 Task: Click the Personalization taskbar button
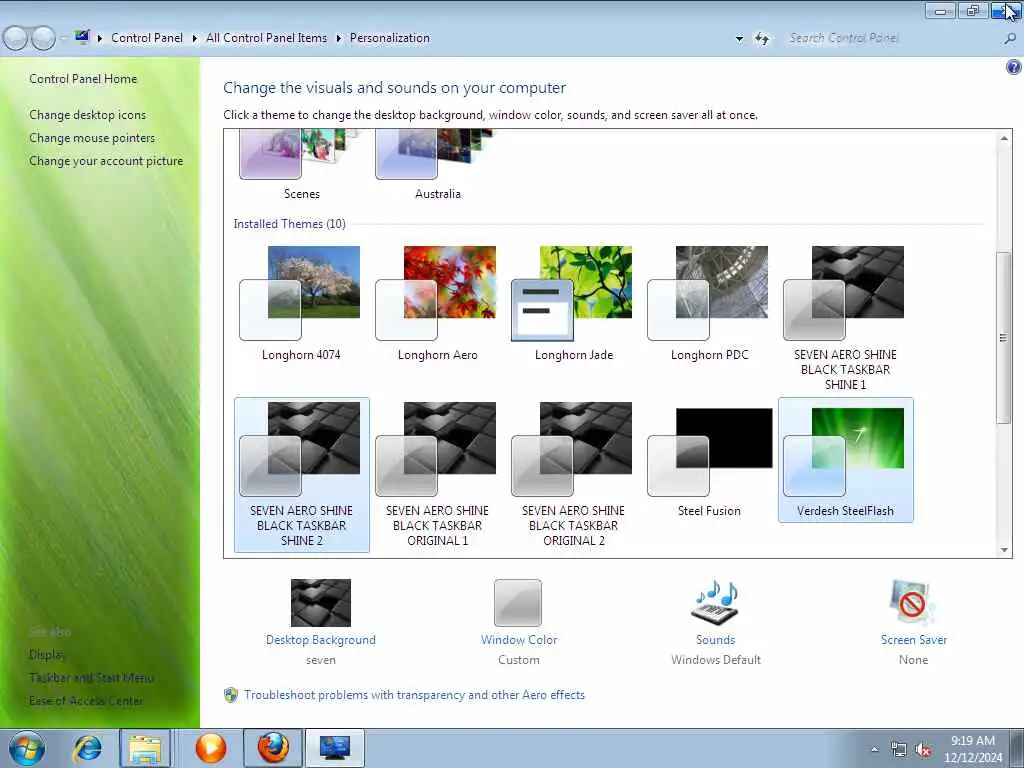click(x=334, y=748)
